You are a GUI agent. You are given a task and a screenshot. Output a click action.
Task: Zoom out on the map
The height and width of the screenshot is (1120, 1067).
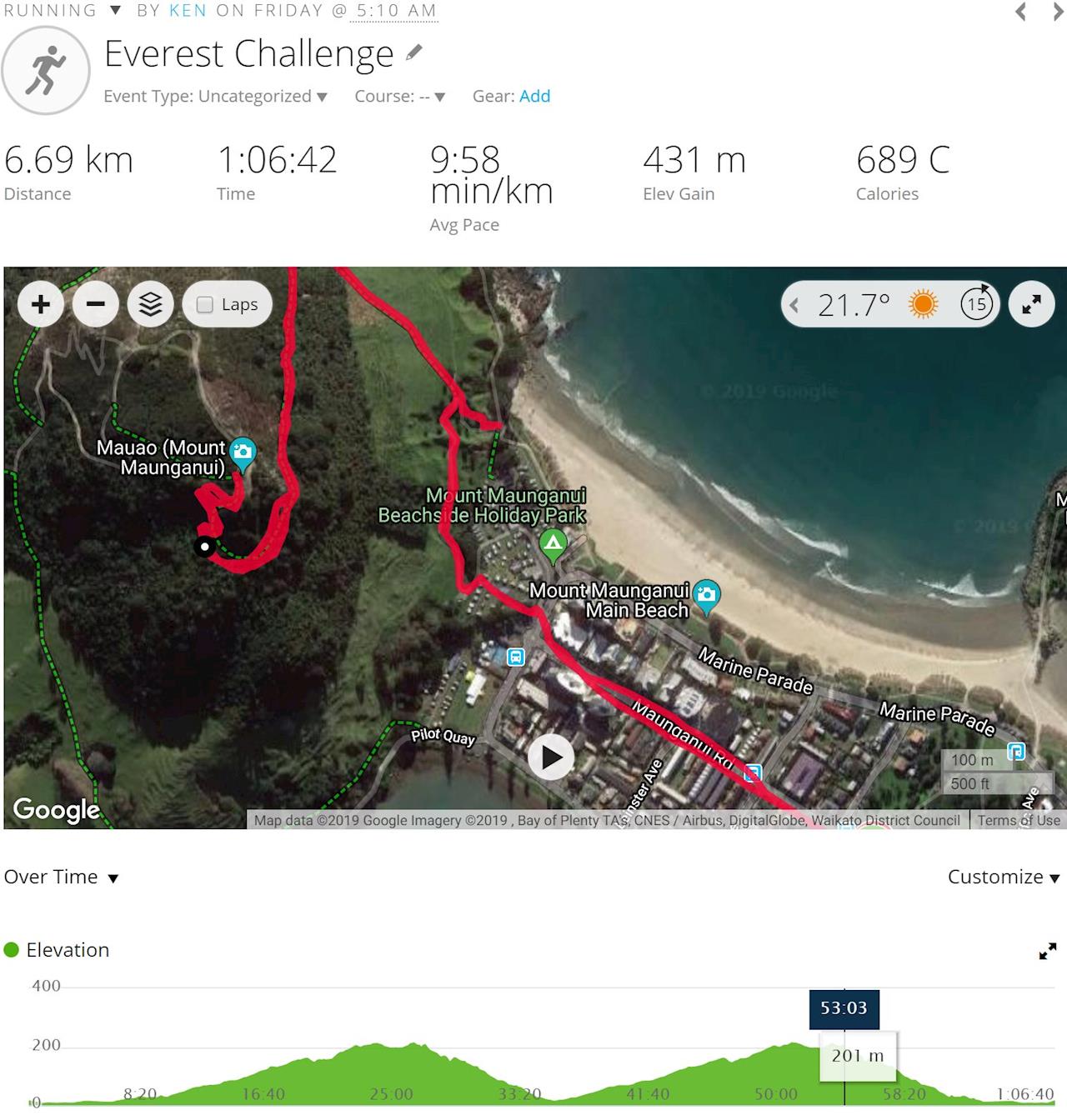[95, 304]
